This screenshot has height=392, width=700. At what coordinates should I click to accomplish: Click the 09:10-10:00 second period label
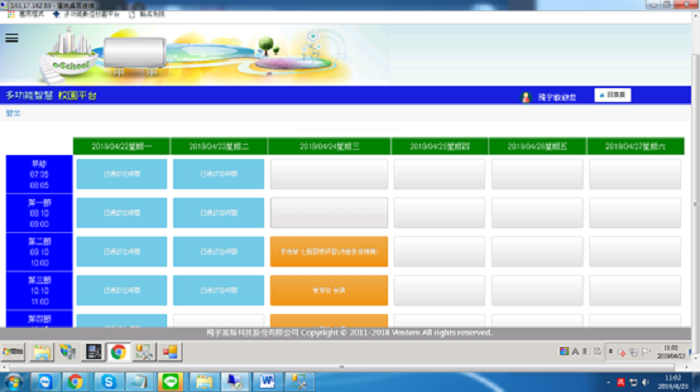click(39, 252)
